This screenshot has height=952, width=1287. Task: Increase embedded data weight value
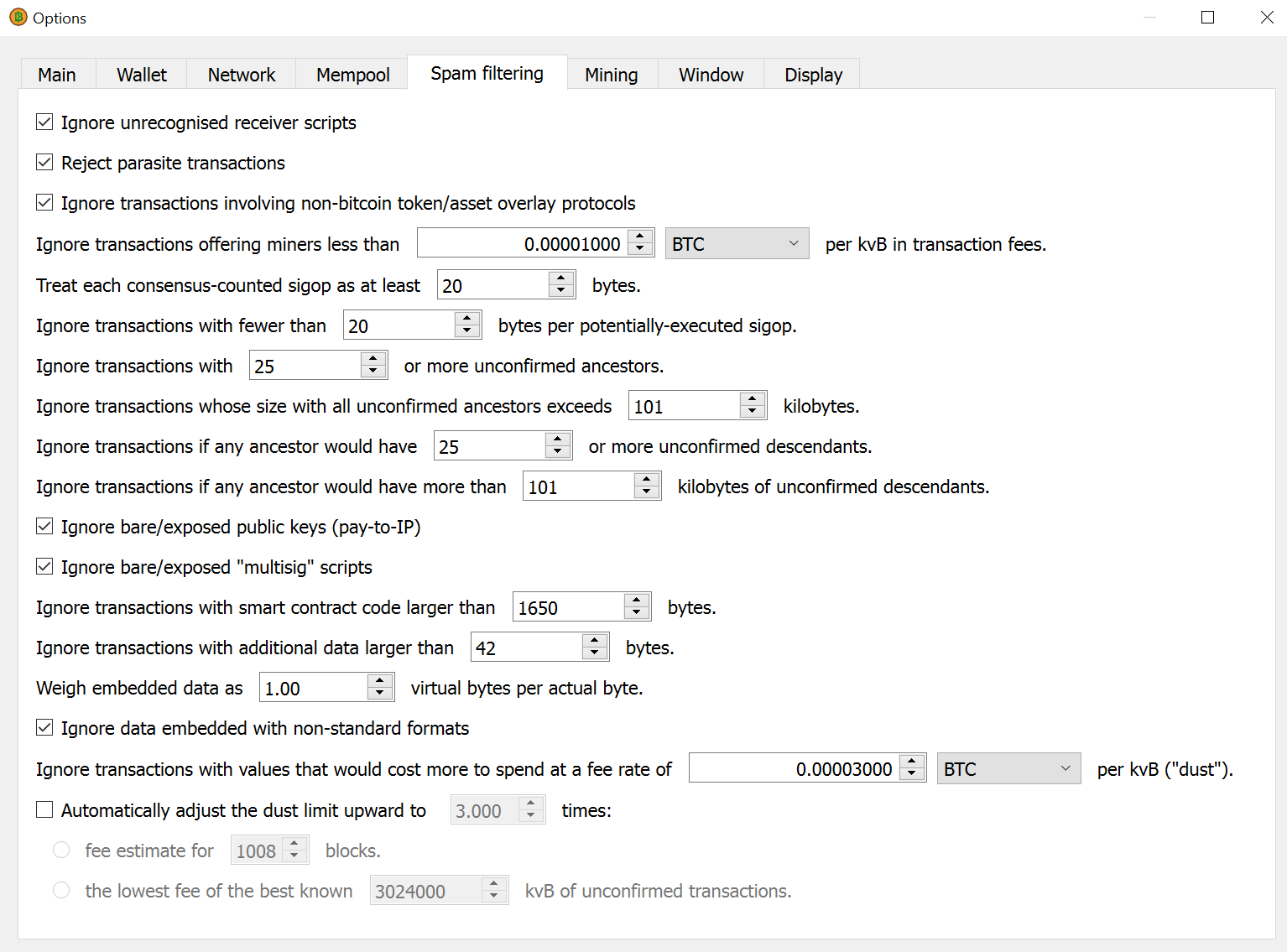[380, 680]
